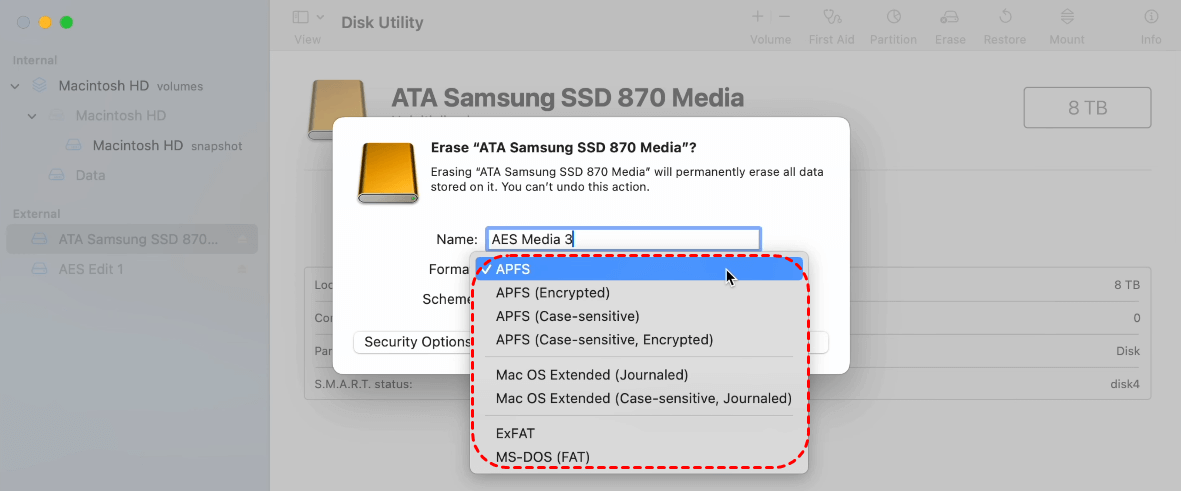Click the Restore toolbar icon
This screenshot has height=491, width=1181.
[x=1004, y=17]
